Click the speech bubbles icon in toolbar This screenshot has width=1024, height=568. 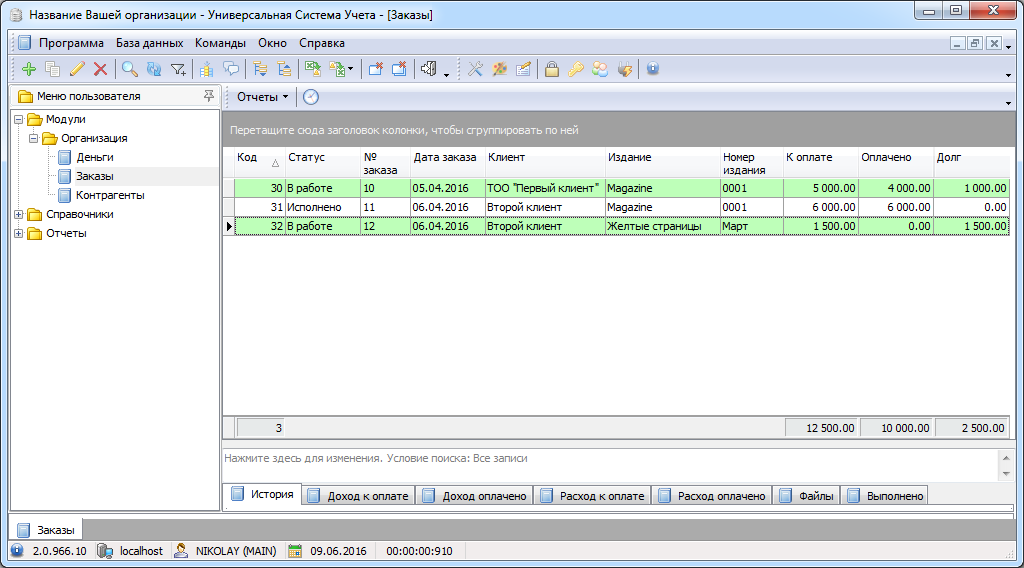click(x=231, y=69)
